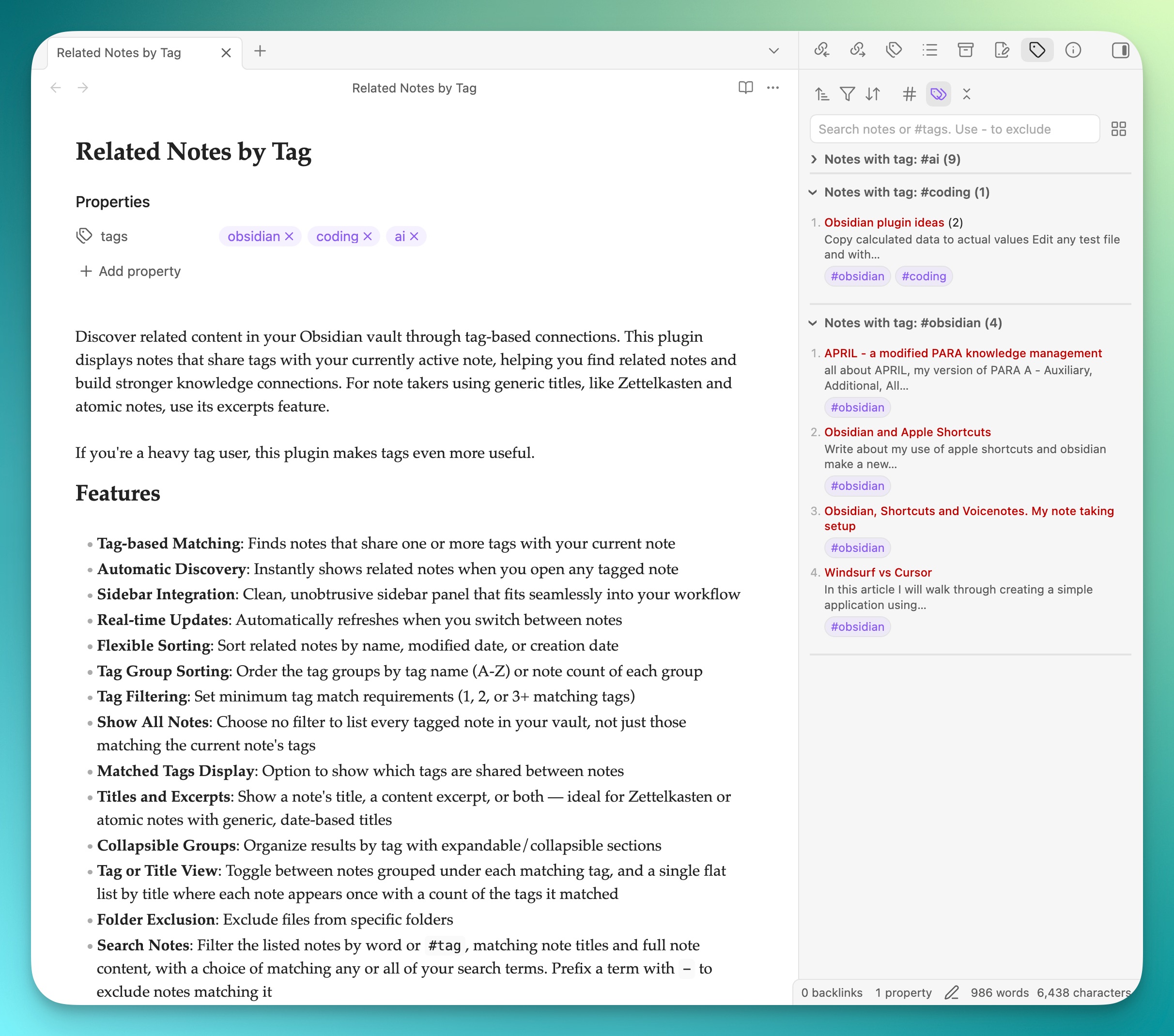Click the grid layout icon beside search
Image resolution: width=1174 pixels, height=1036 pixels.
pyautogui.click(x=1119, y=129)
